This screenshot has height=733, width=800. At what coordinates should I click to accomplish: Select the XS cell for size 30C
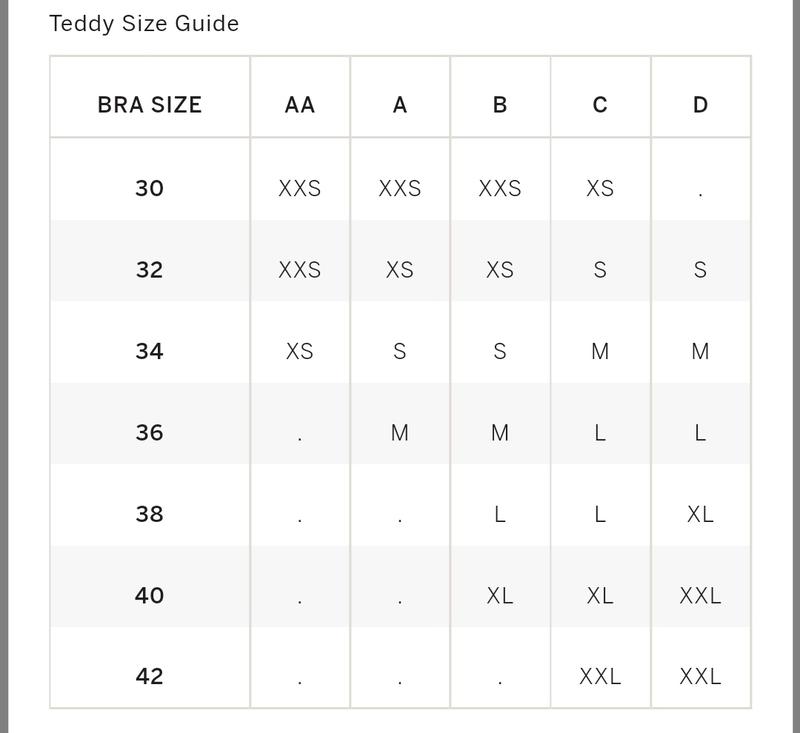pos(600,188)
